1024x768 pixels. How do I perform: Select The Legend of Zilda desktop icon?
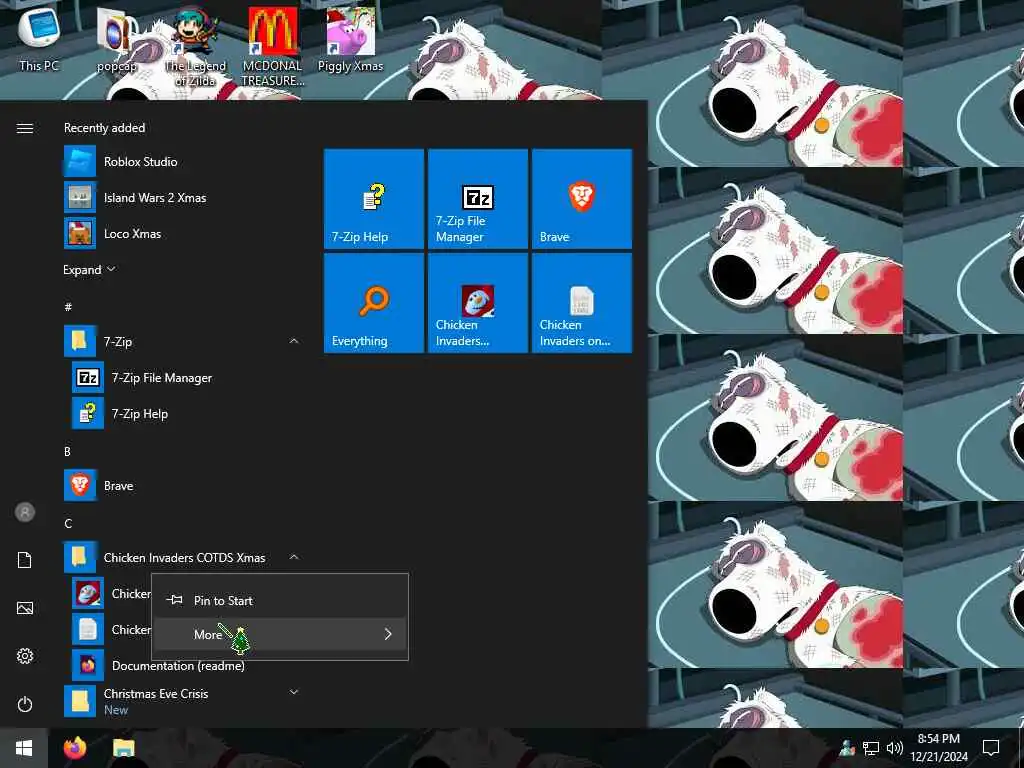(195, 46)
